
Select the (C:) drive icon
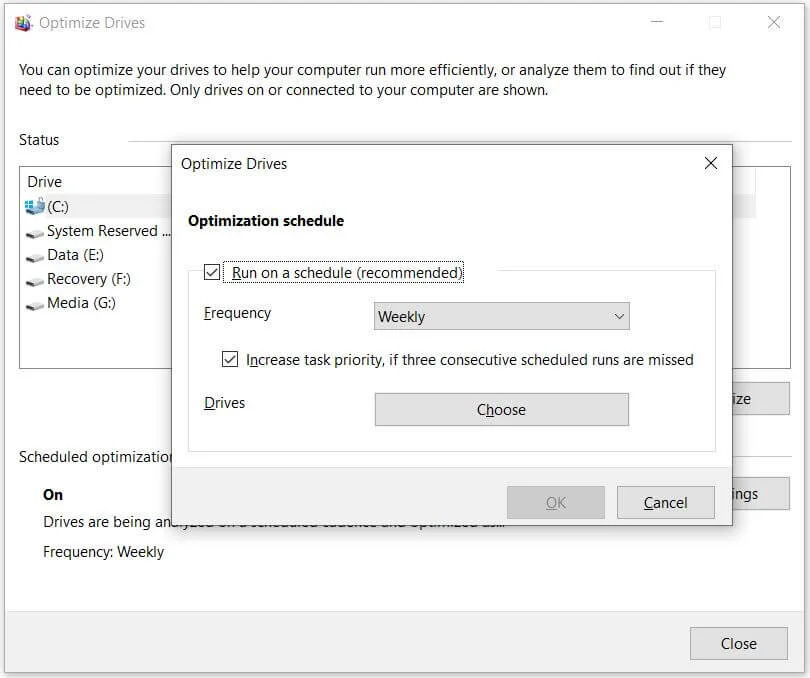point(33,206)
